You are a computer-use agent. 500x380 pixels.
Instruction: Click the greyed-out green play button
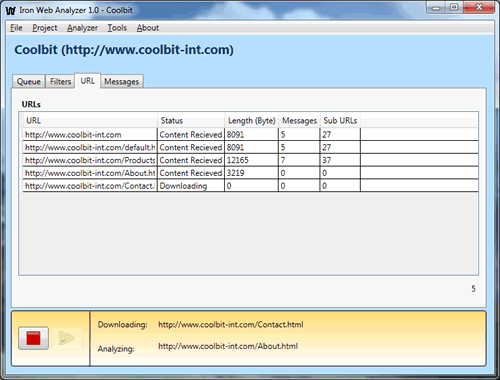pyautogui.click(x=67, y=338)
